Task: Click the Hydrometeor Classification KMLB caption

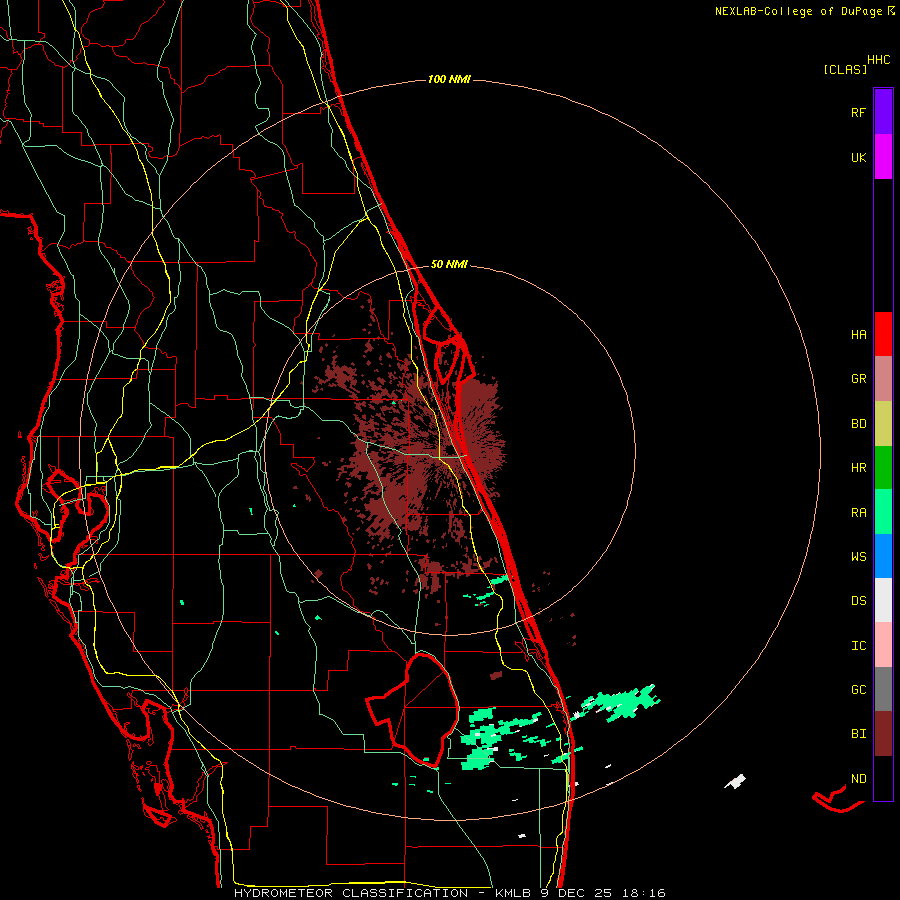Action: click(449, 893)
